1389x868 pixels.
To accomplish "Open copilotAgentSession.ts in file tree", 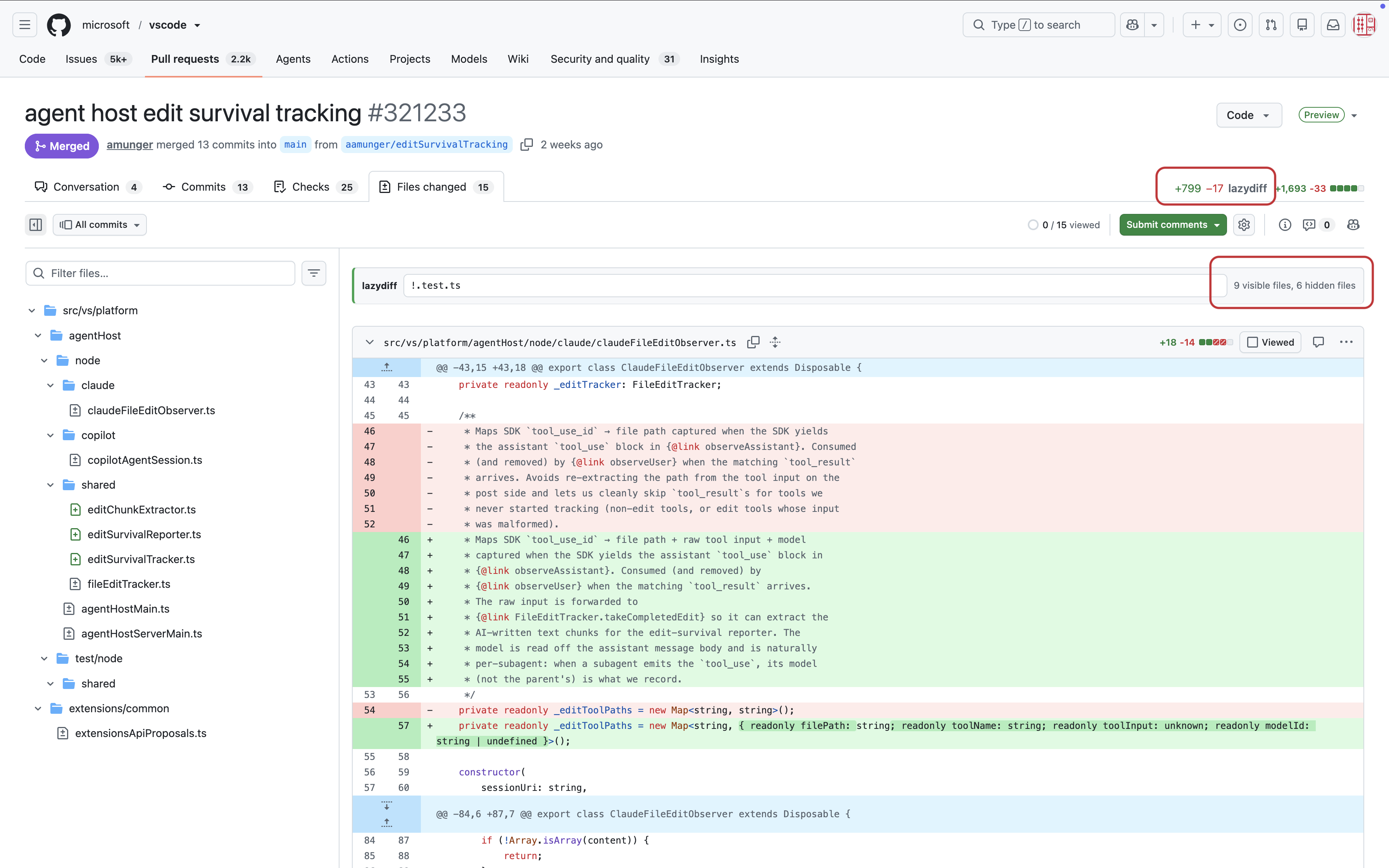I will 145,460.
